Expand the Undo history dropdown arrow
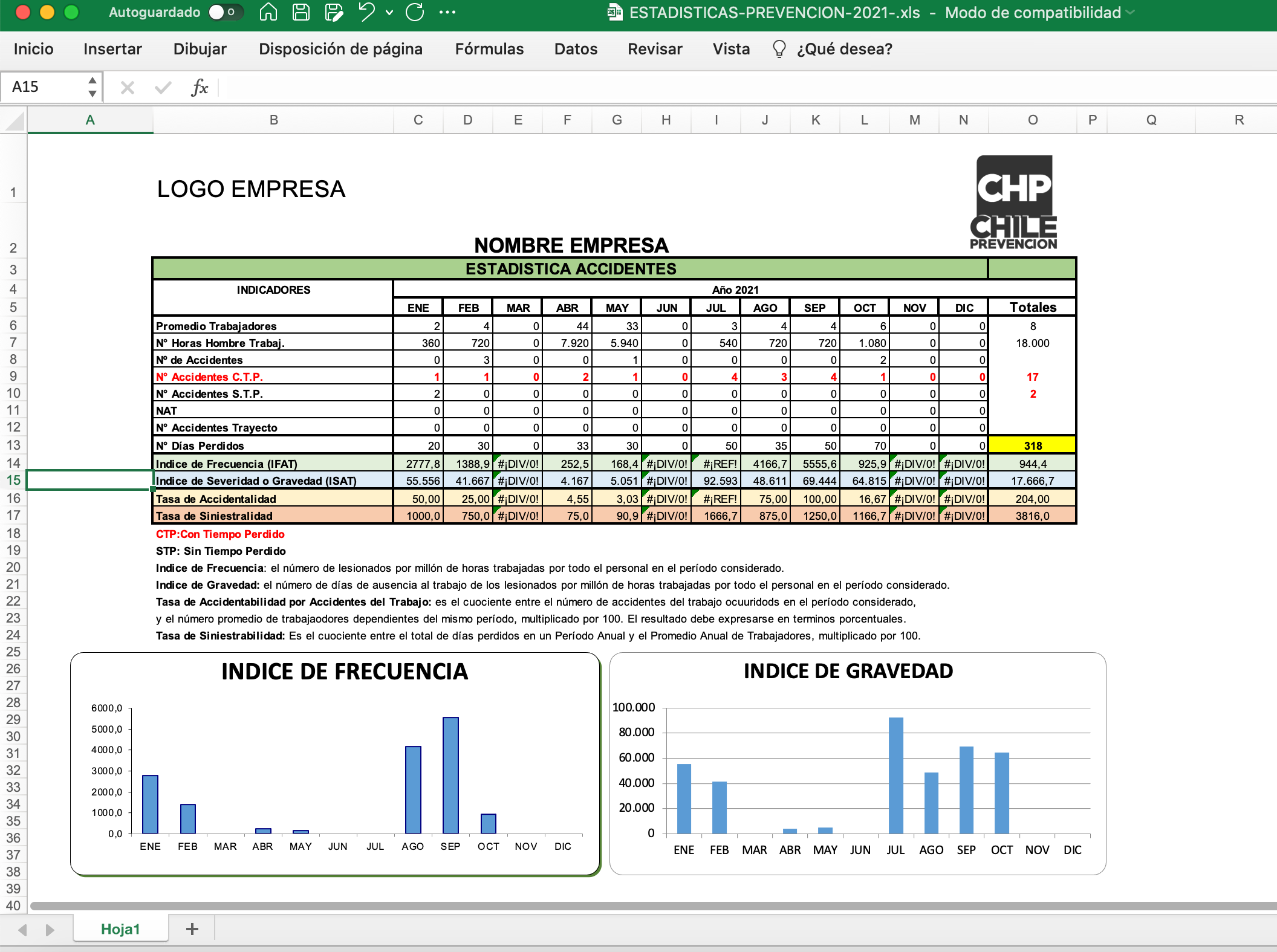This screenshot has width=1277, height=952. point(389,12)
